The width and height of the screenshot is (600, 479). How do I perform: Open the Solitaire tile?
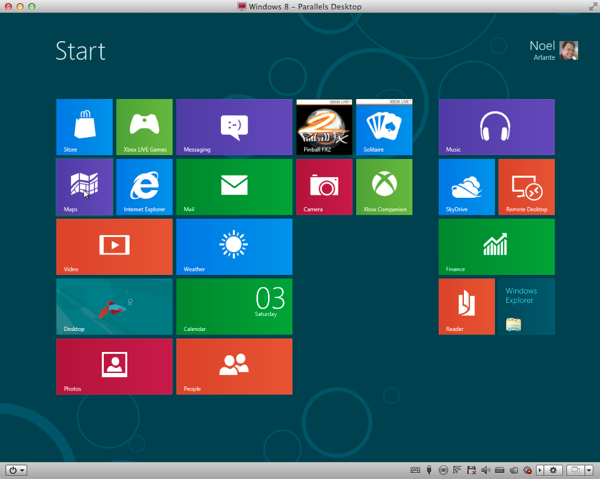(x=384, y=127)
